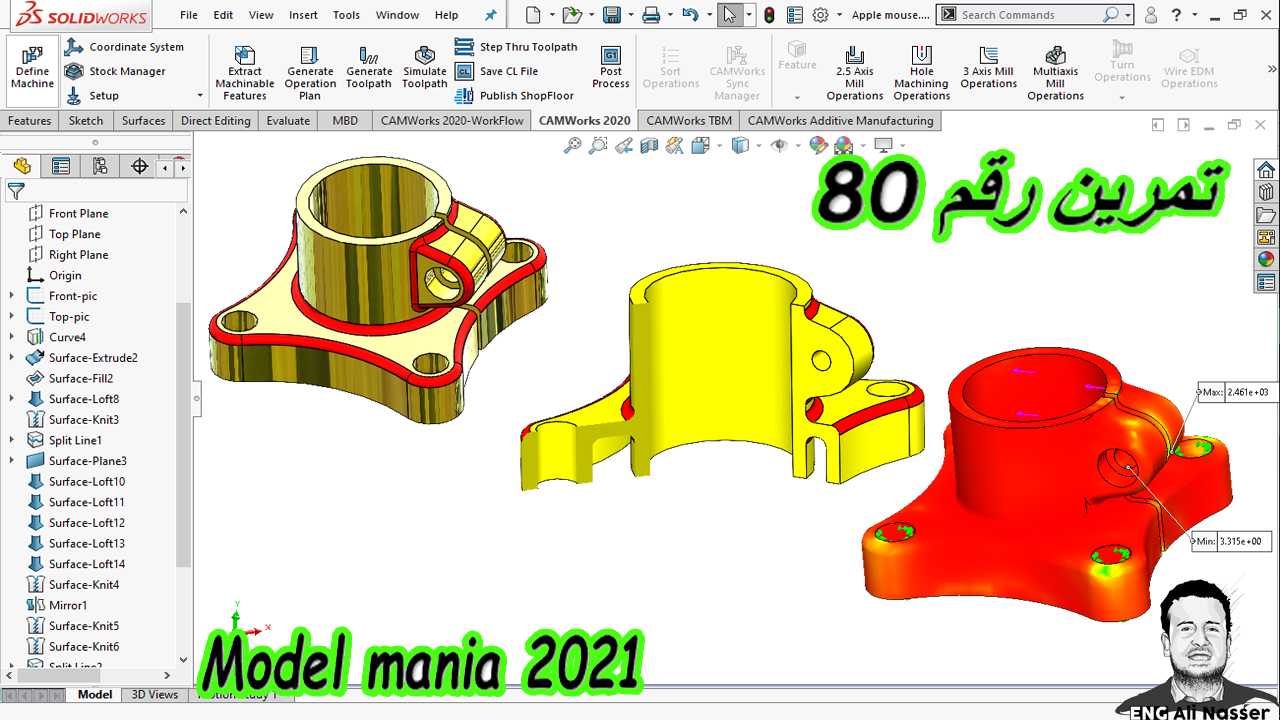Open the File menu
This screenshot has width=1280, height=720.
188,15
